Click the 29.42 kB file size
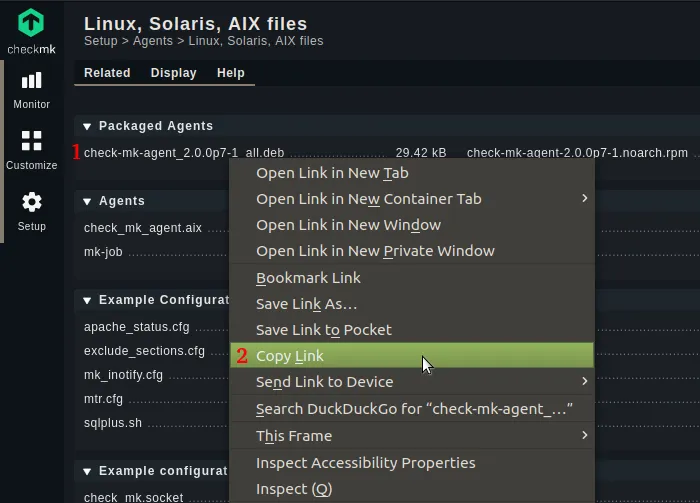This screenshot has height=503, width=700. [421, 153]
